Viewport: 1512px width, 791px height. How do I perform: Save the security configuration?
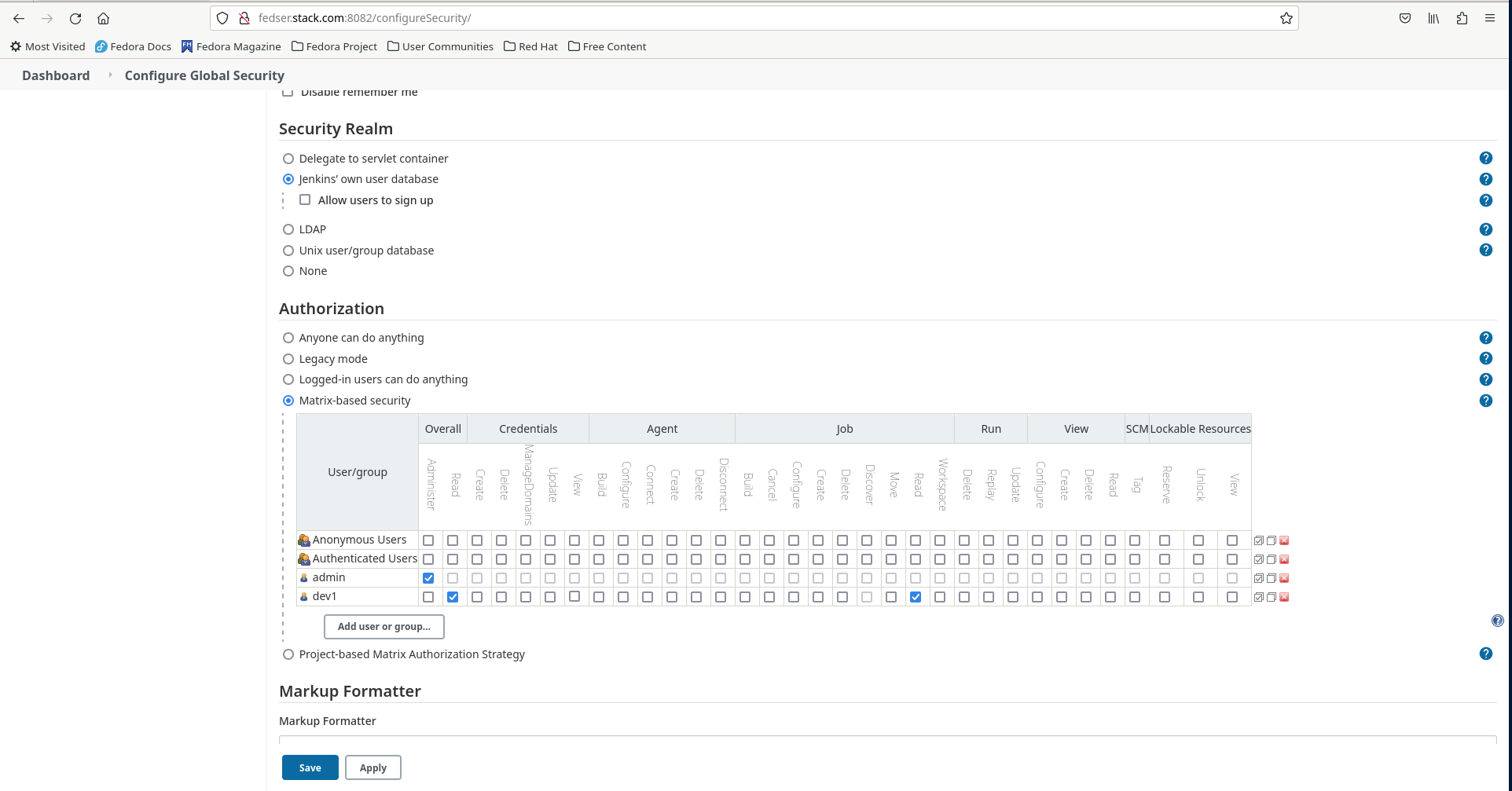click(x=310, y=767)
